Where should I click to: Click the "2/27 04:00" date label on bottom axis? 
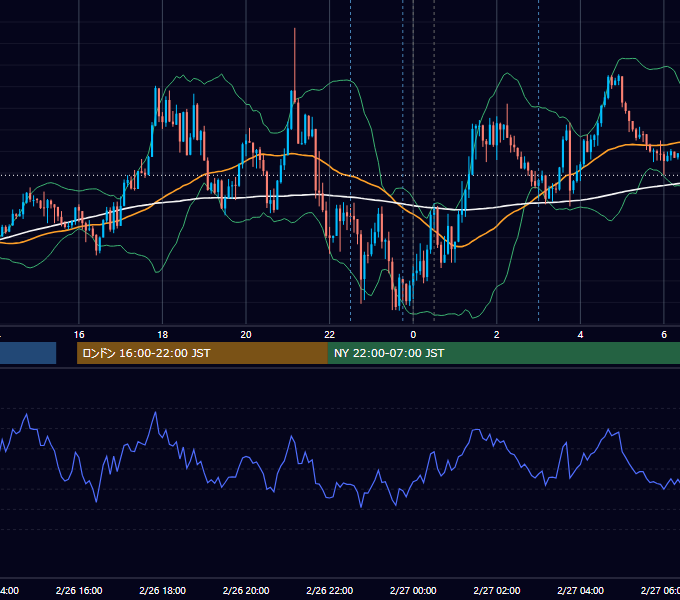pyautogui.click(x=580, y=590)
